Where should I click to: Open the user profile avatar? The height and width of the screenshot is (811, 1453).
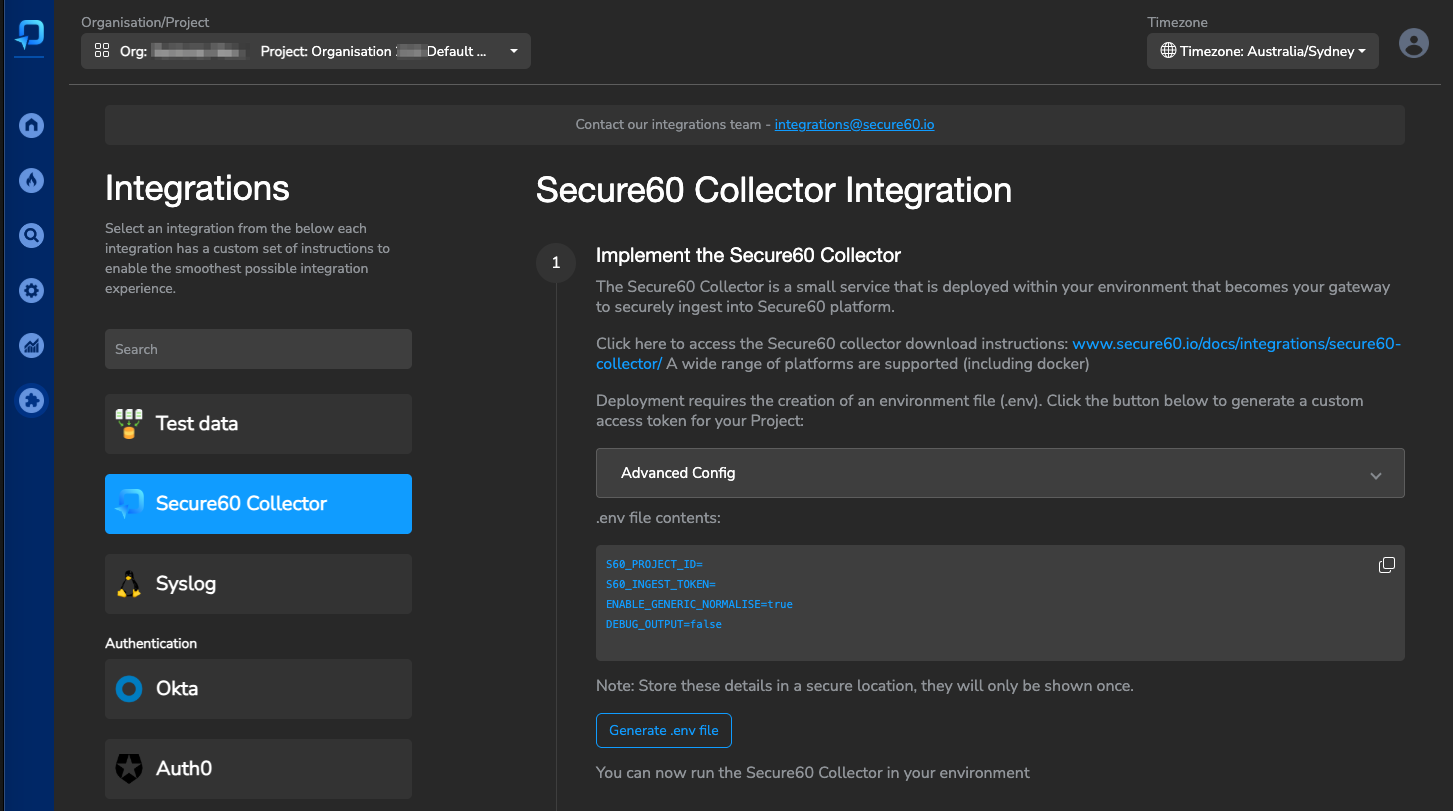(1413, 43)
